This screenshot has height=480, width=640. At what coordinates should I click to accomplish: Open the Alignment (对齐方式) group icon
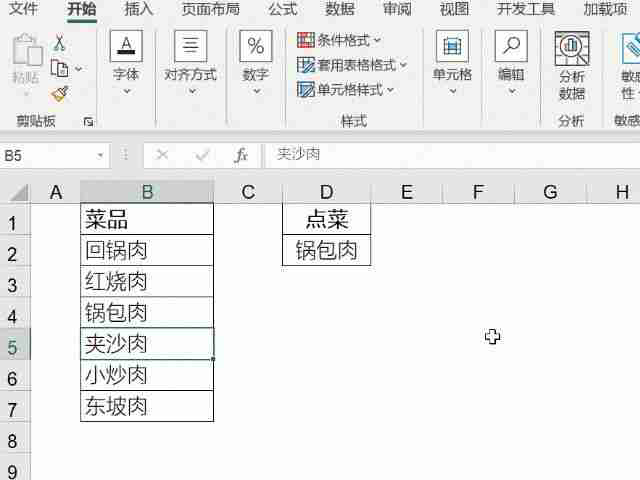[191, 46]
